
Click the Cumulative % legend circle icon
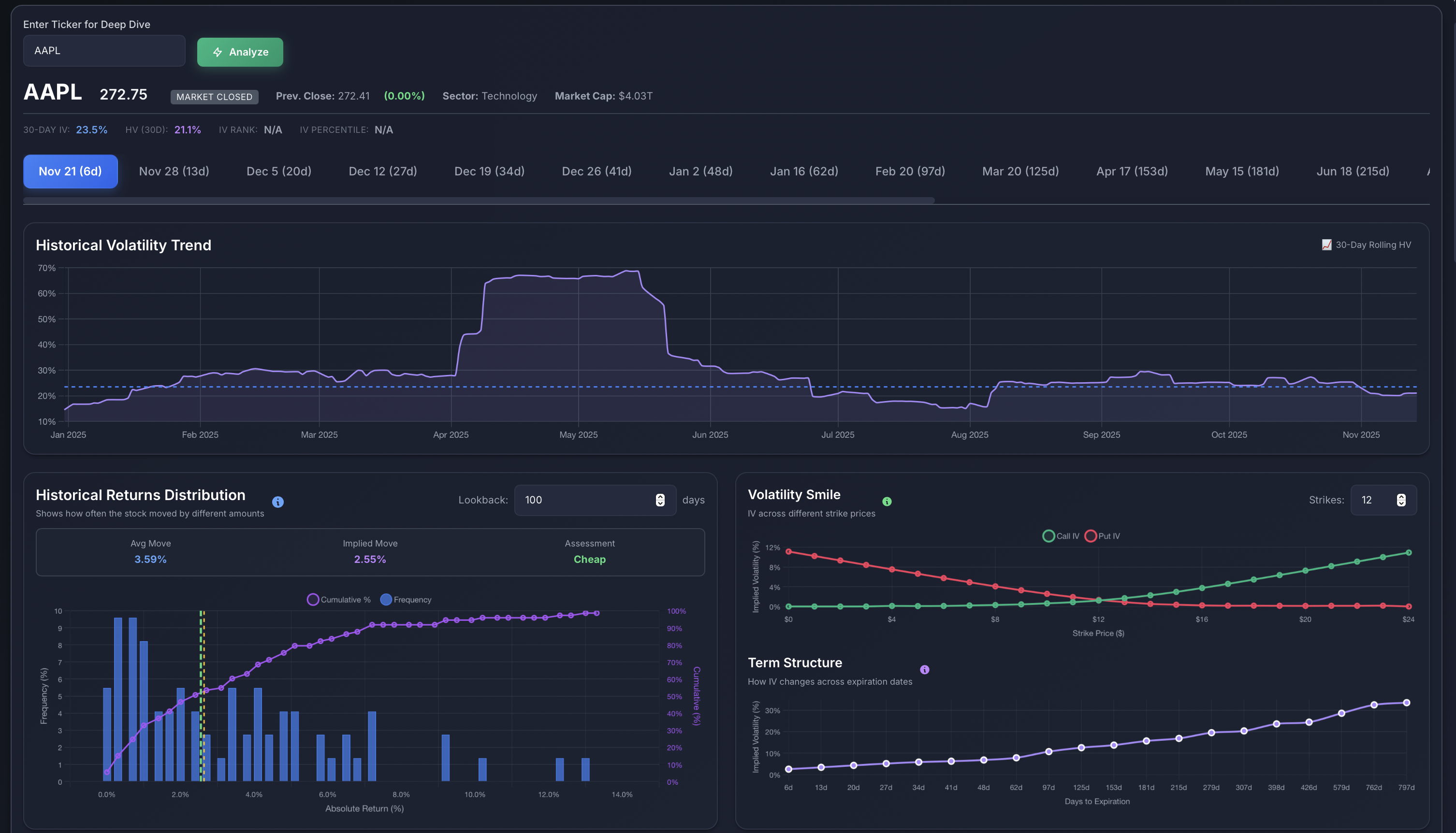click(313, 599)
